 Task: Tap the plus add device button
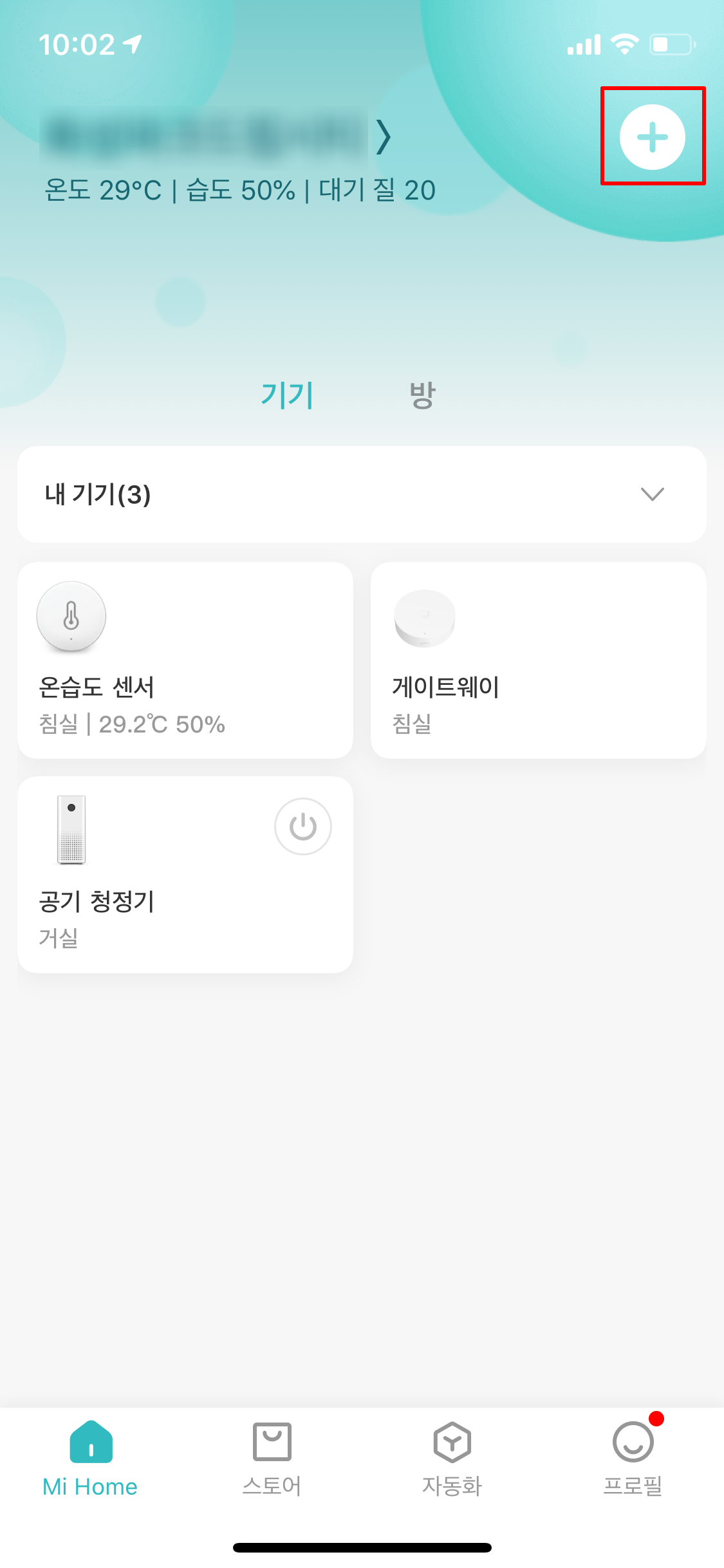pyautogui.click(x=652, y=136)
